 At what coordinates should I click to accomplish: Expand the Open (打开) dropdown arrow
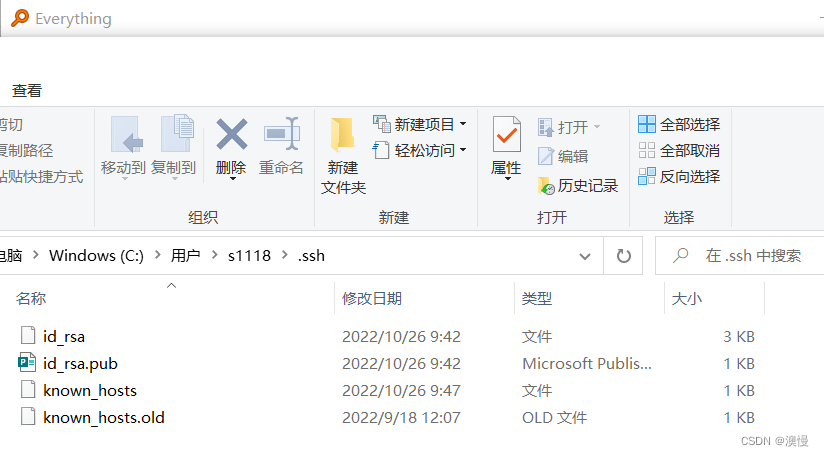pos(596,127)
